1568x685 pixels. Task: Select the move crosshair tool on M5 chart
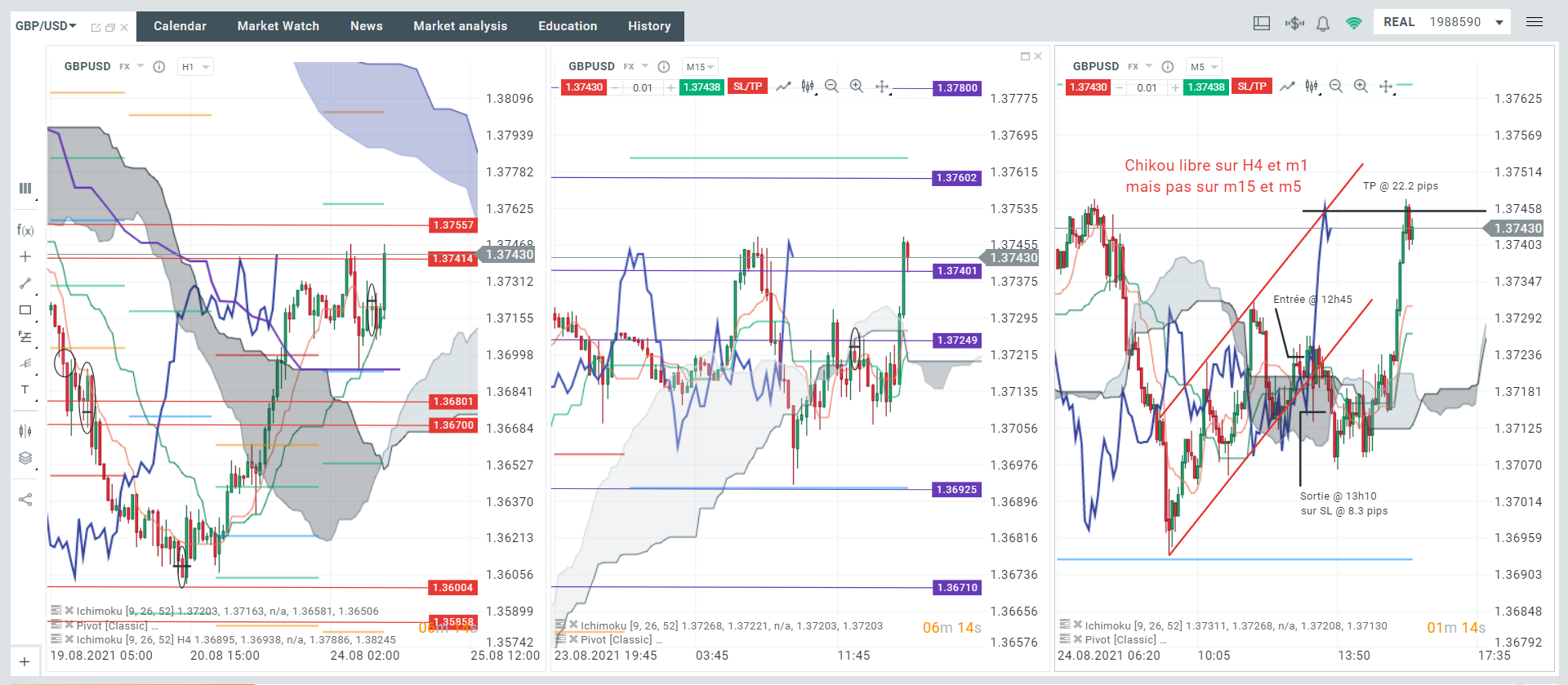pos(1386,87)
